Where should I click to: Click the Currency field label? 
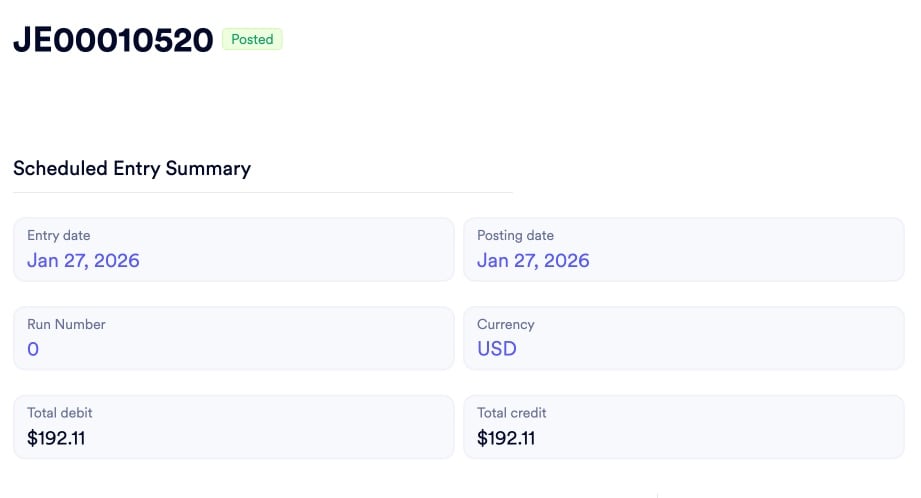coord(505,324)
